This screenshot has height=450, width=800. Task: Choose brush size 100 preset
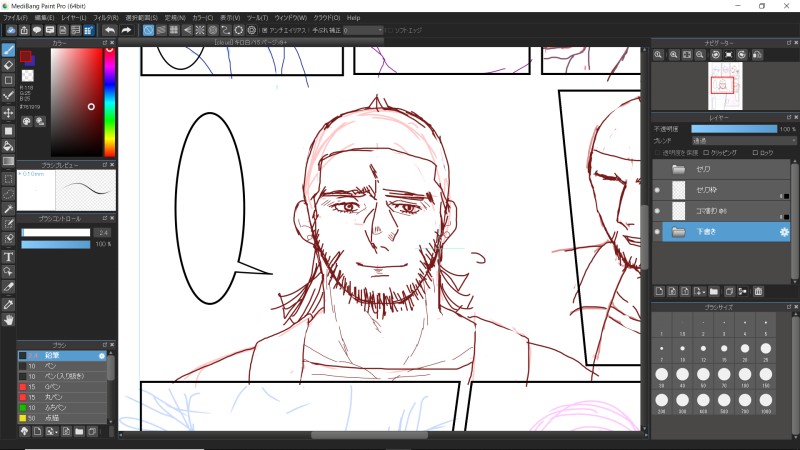(745, 377)
